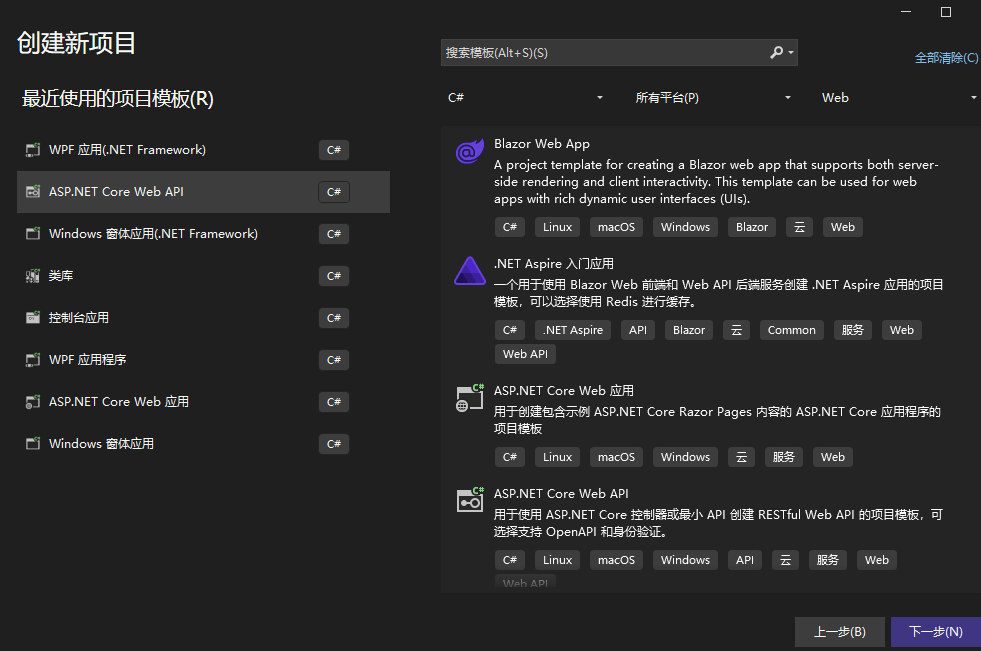
Task: Maximize the dialog window
Action: (945, 12)
